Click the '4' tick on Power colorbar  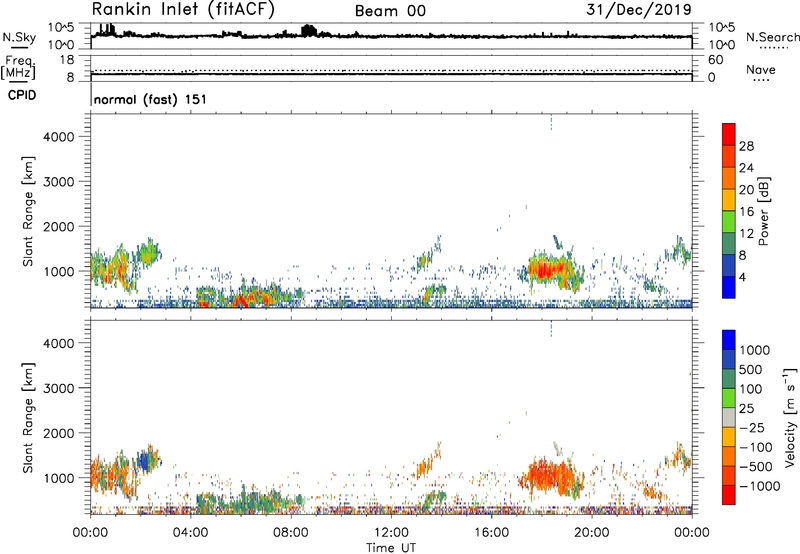tap(743, 277)
